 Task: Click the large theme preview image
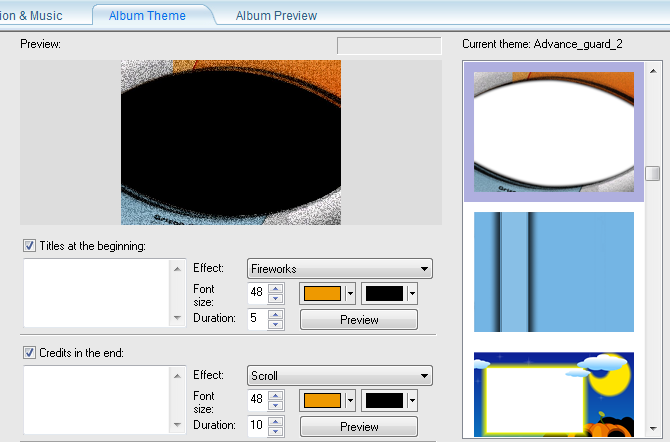click(x=231, y=142)
